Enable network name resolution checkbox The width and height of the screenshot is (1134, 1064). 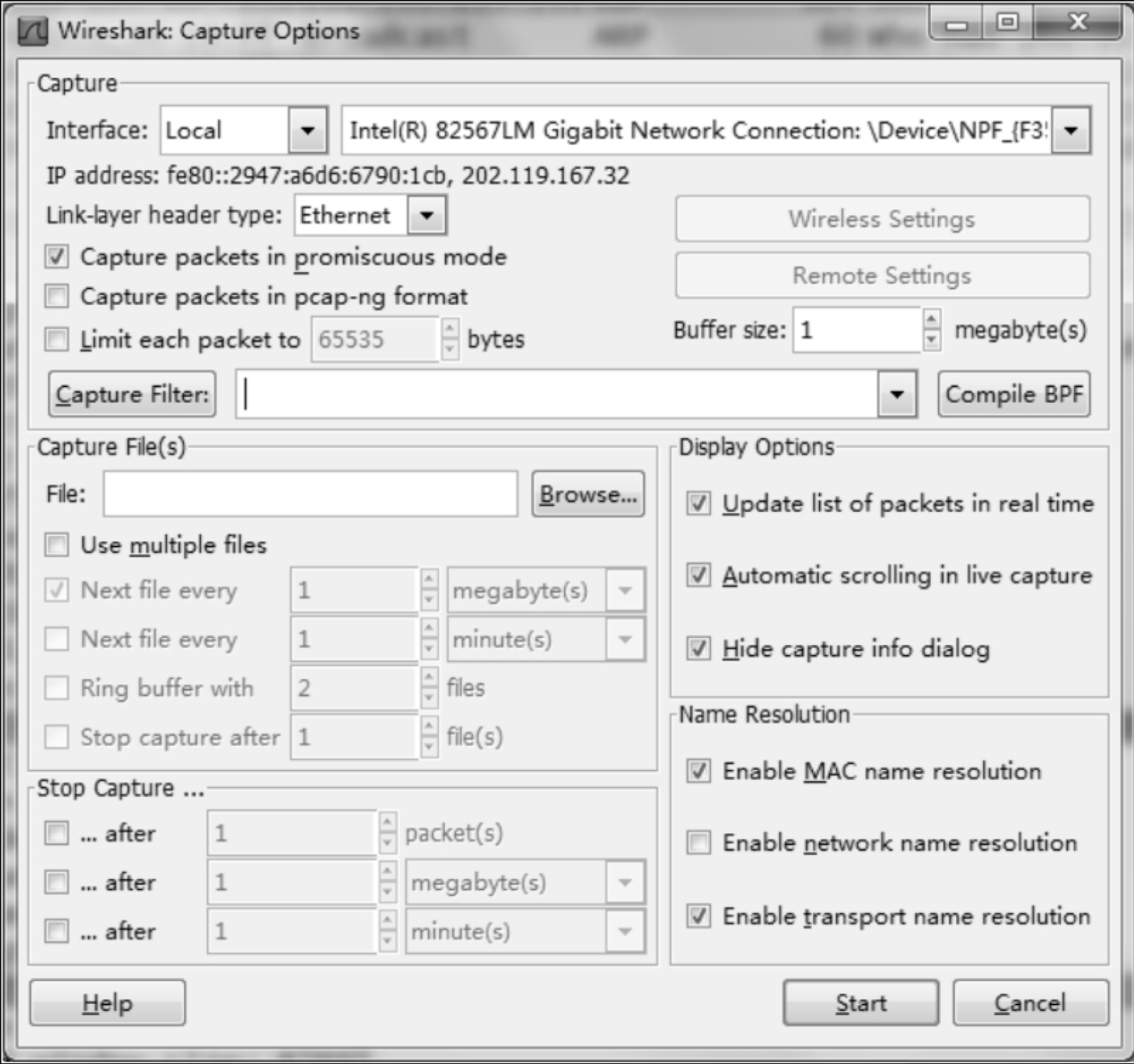coord(699,843)
